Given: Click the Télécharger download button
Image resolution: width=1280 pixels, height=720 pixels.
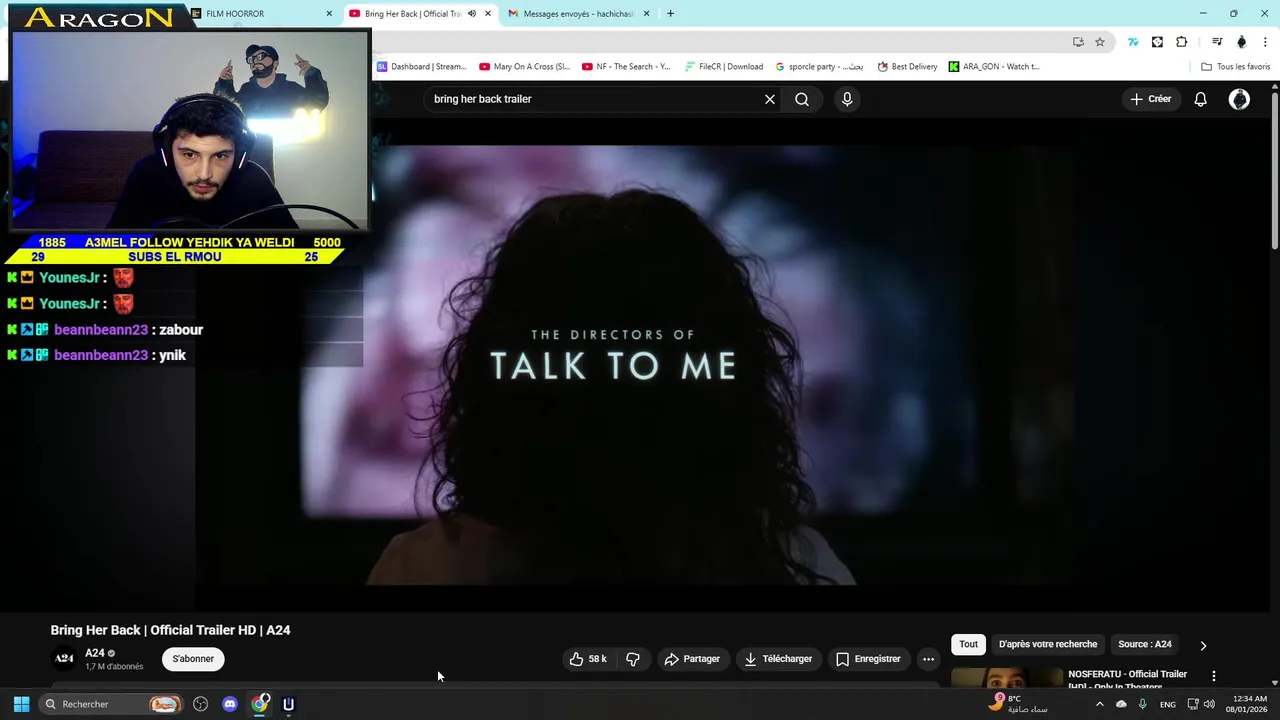Looking at the screenshot, I should pos(778,659).
